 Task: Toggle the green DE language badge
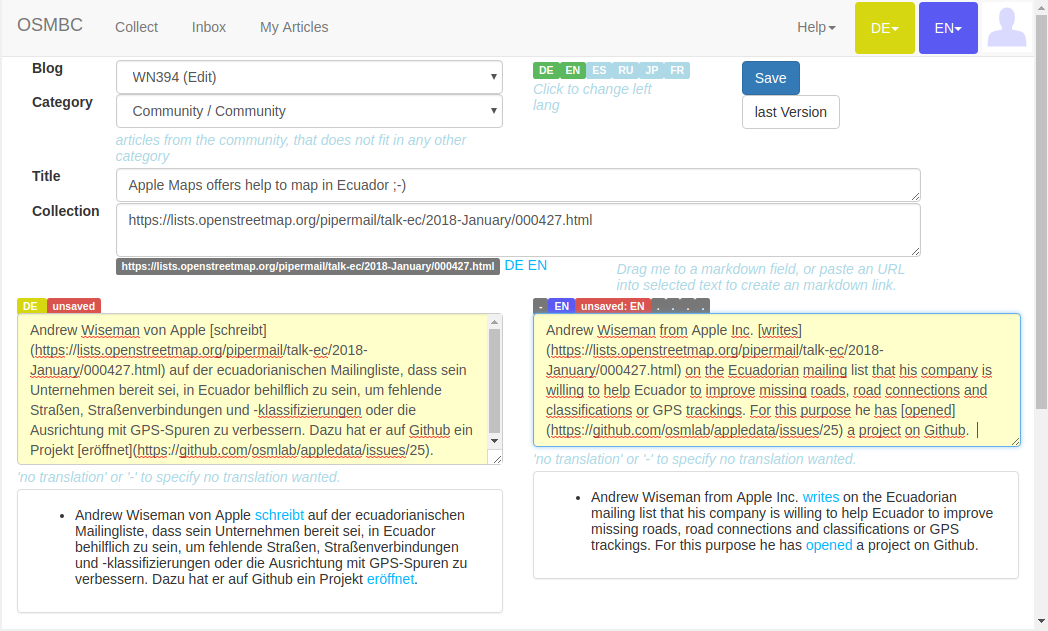tap(546, 70)
